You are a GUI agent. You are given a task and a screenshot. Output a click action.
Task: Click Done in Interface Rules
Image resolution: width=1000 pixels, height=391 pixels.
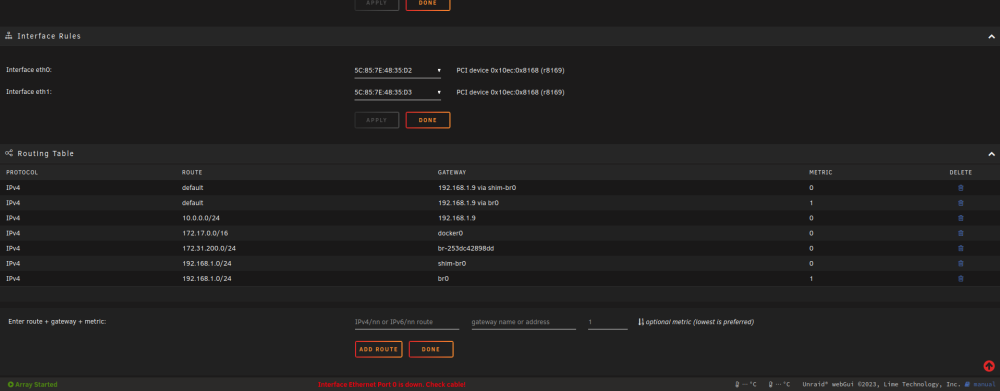(428, 120)
